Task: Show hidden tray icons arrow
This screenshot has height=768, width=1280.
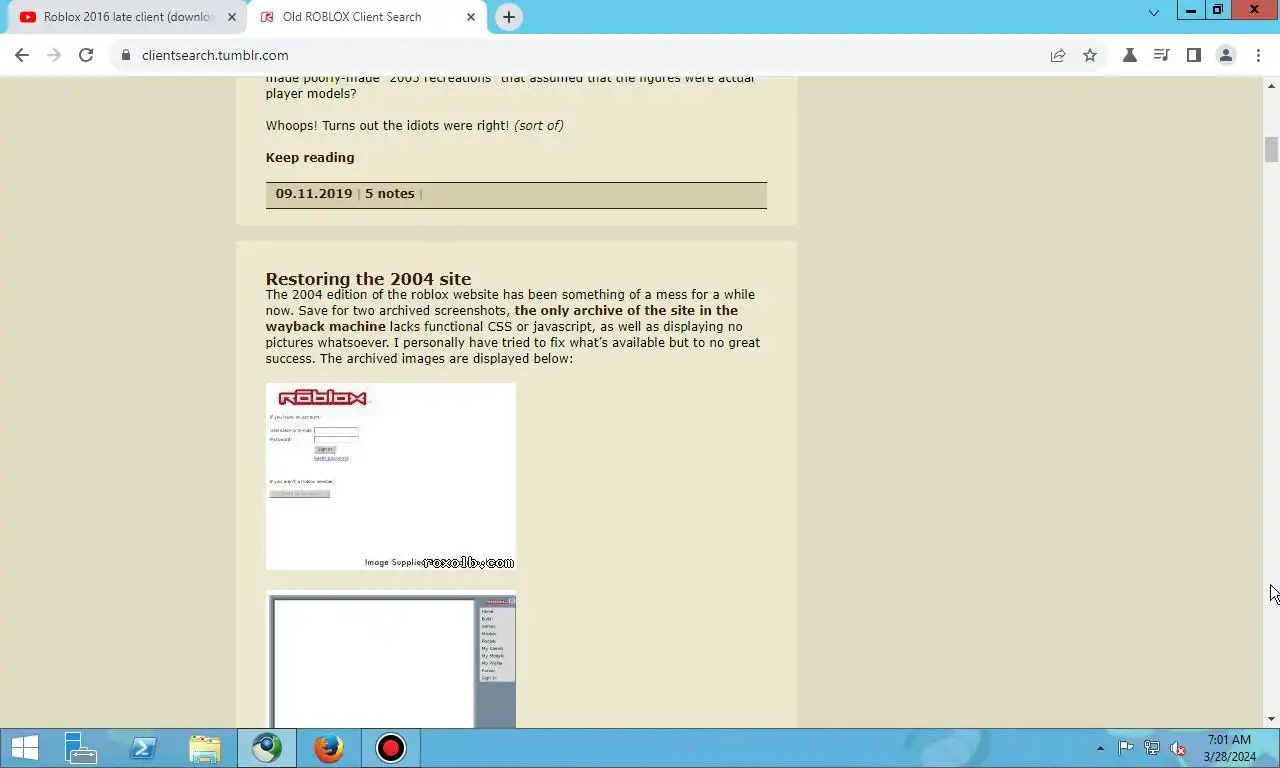Action: [1100, 748]
